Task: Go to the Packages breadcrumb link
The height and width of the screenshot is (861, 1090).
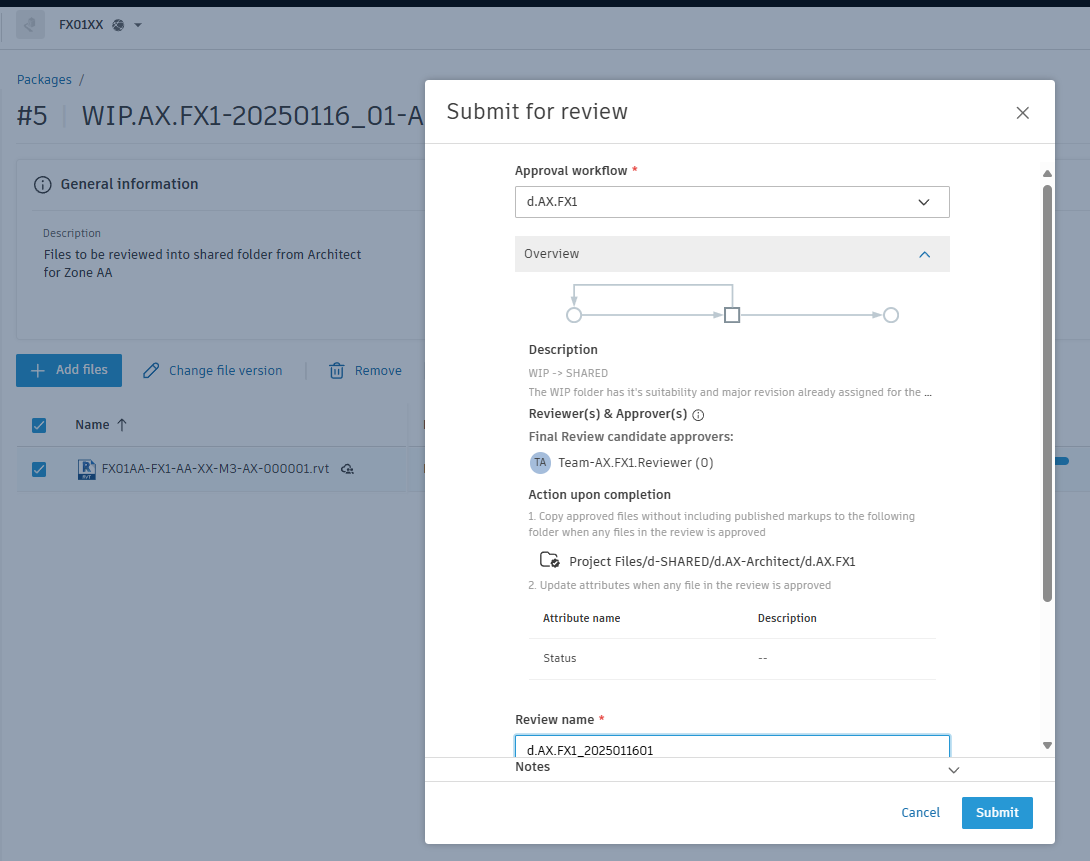Action: pos(44,80)
